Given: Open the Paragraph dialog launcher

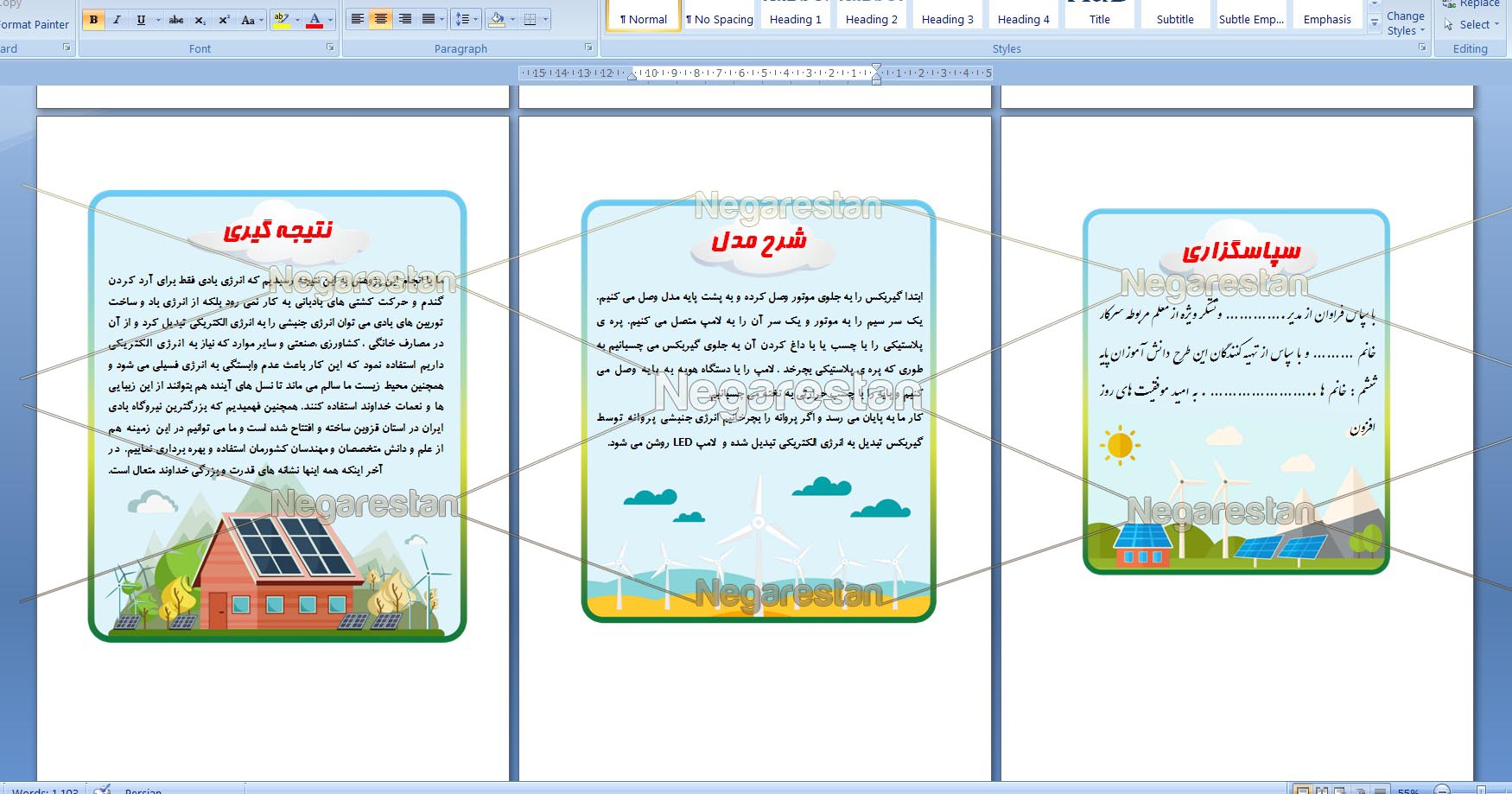Looking at the screenshot, I should tap(588, 48).
